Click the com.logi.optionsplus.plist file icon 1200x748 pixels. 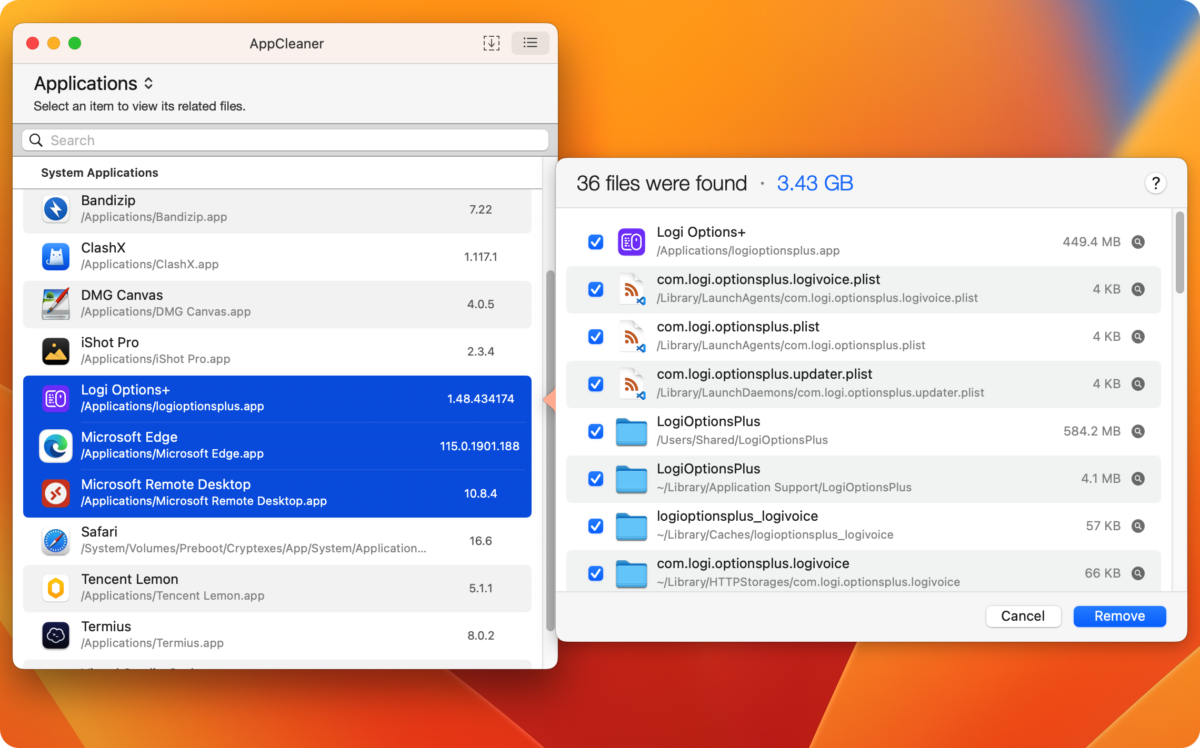(631, 336)
